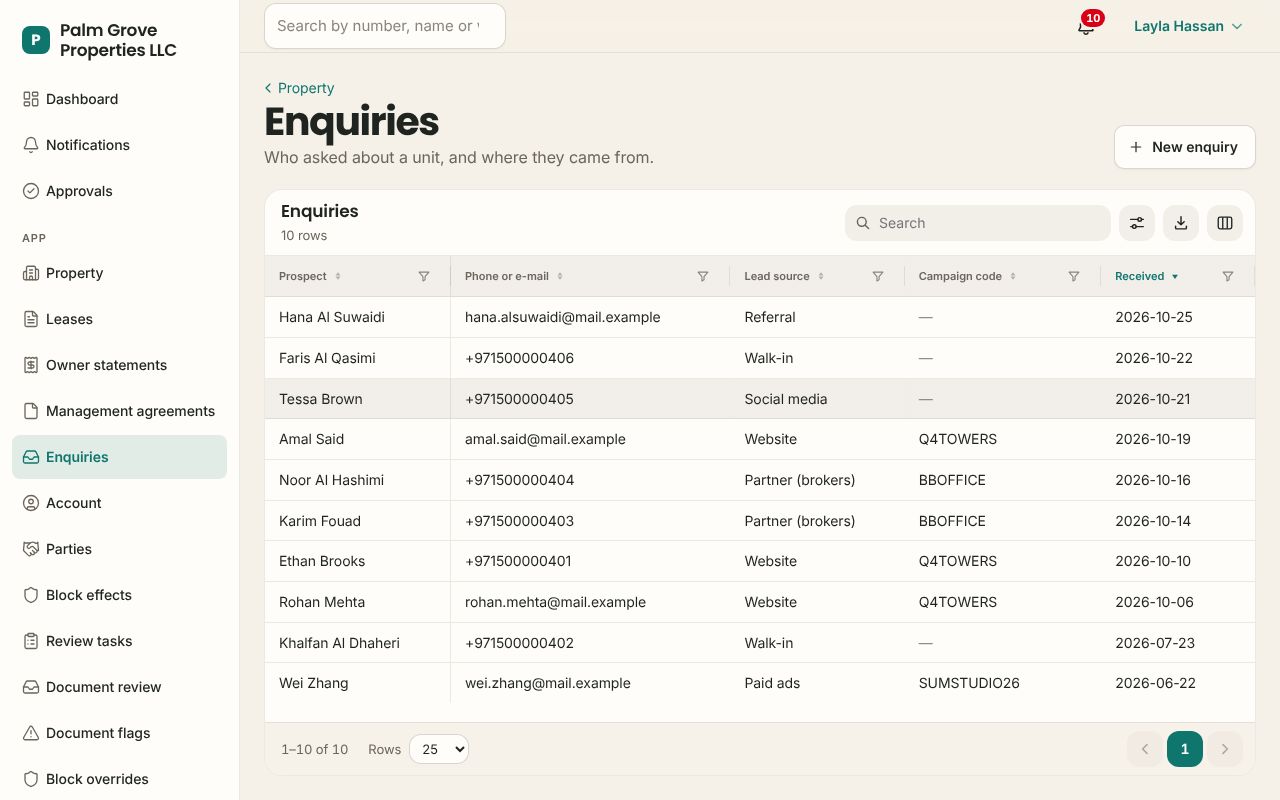Click next page arrow button

(x=1225, y=749)
